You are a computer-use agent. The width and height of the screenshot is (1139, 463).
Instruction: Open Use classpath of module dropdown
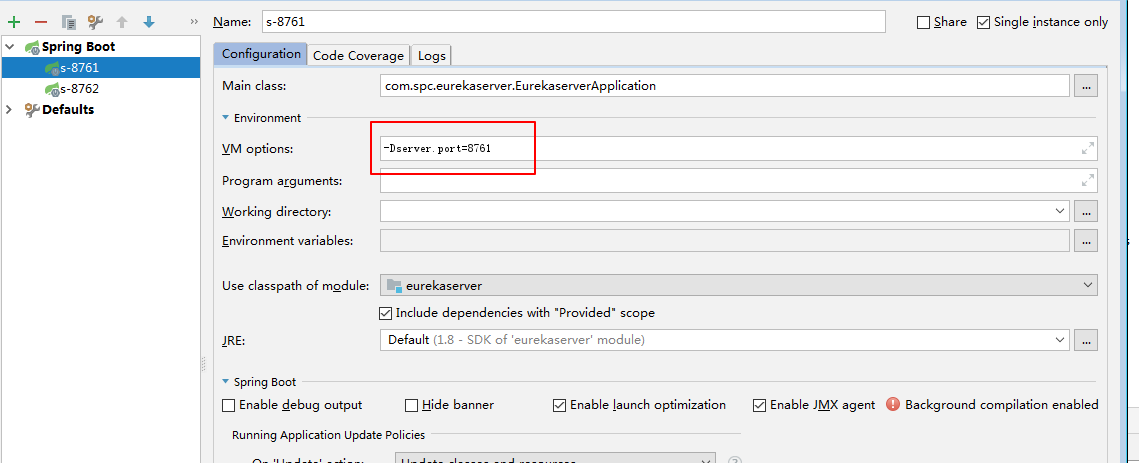pyautogui.click(x=1087, y=286)
